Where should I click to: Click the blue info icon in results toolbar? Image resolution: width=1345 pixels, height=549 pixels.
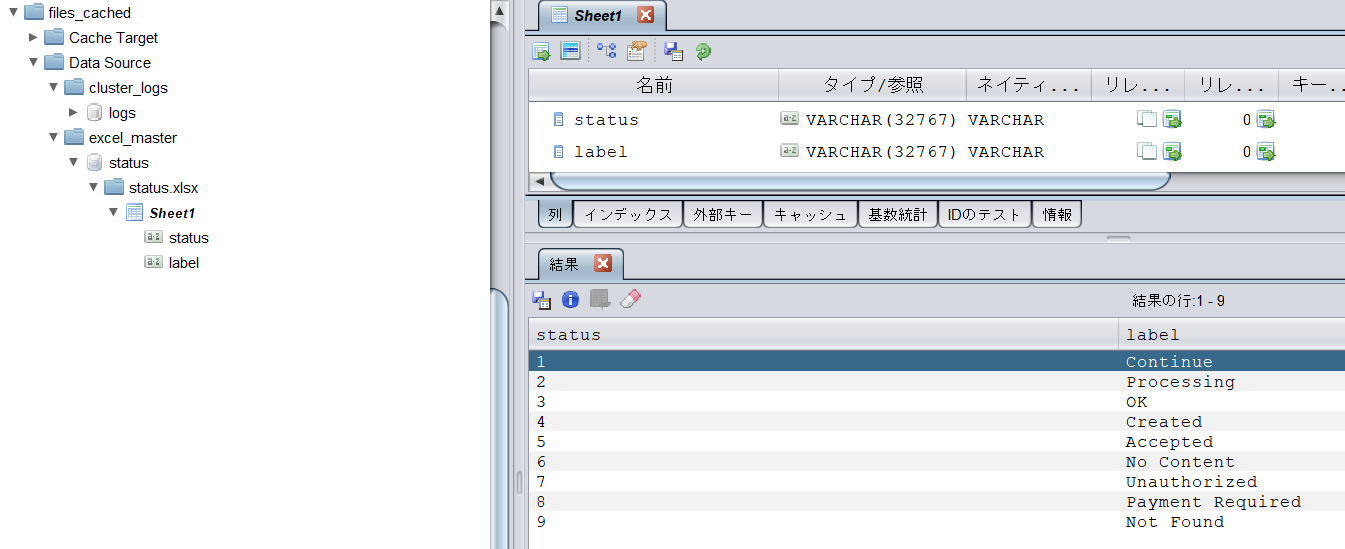click(570, 299)
